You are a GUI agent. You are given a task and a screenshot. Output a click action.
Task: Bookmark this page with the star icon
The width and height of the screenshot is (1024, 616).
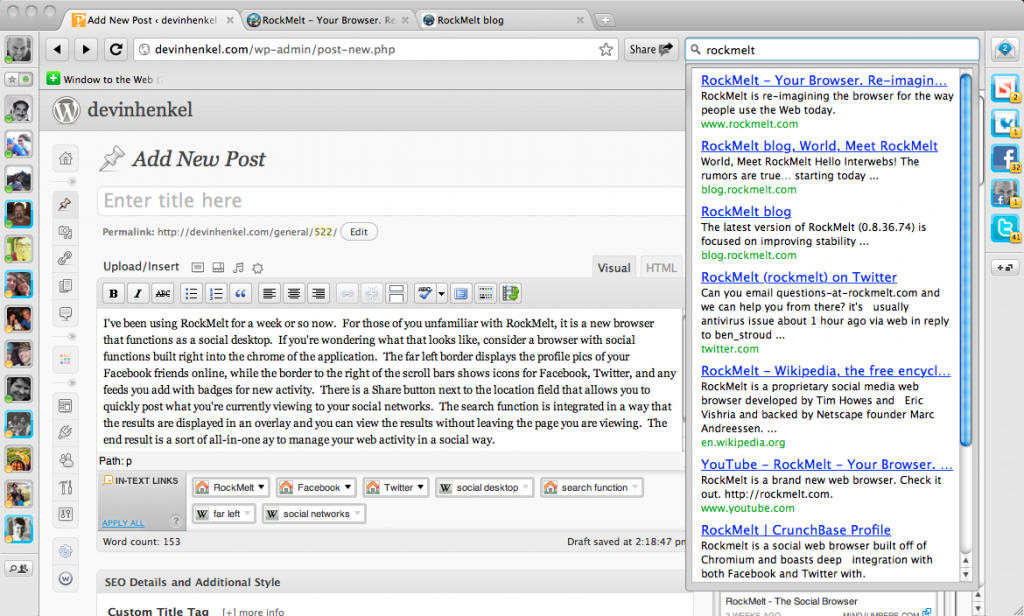coord(606,50)
